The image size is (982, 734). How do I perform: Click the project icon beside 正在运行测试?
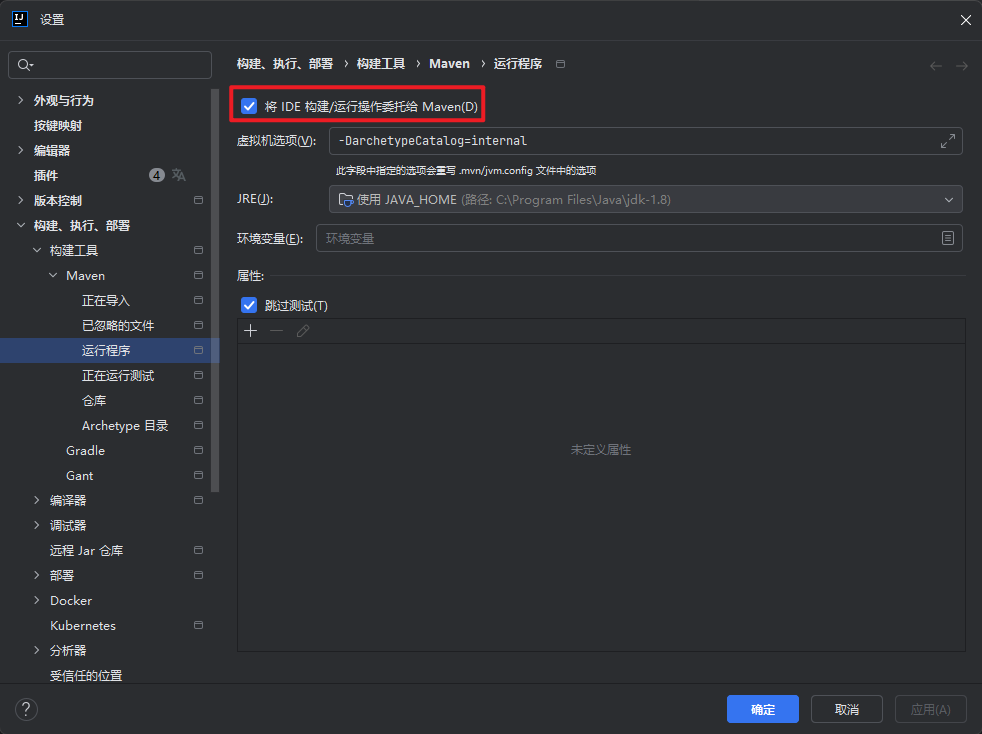click(x=199, y=375)
